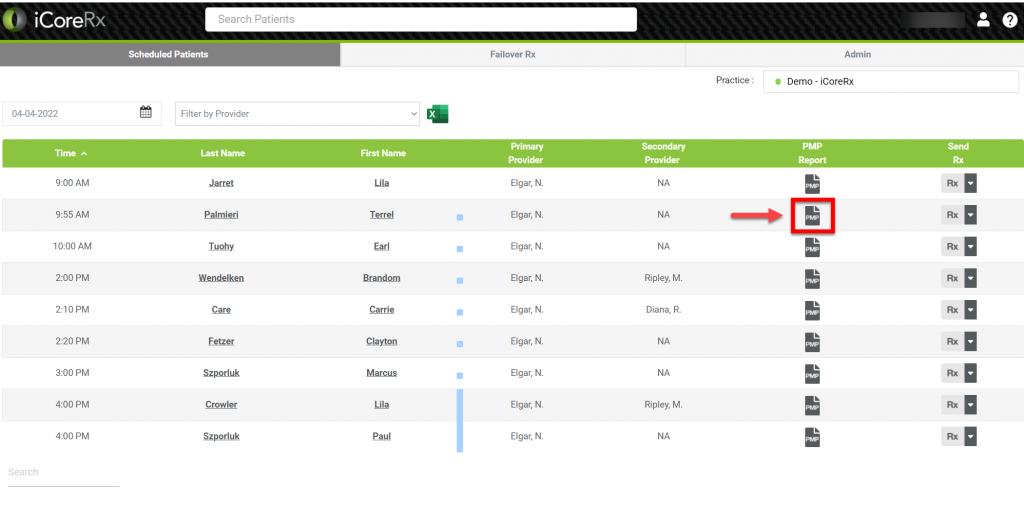
Task: Open first name link Paul
Action: coord(382,436)
